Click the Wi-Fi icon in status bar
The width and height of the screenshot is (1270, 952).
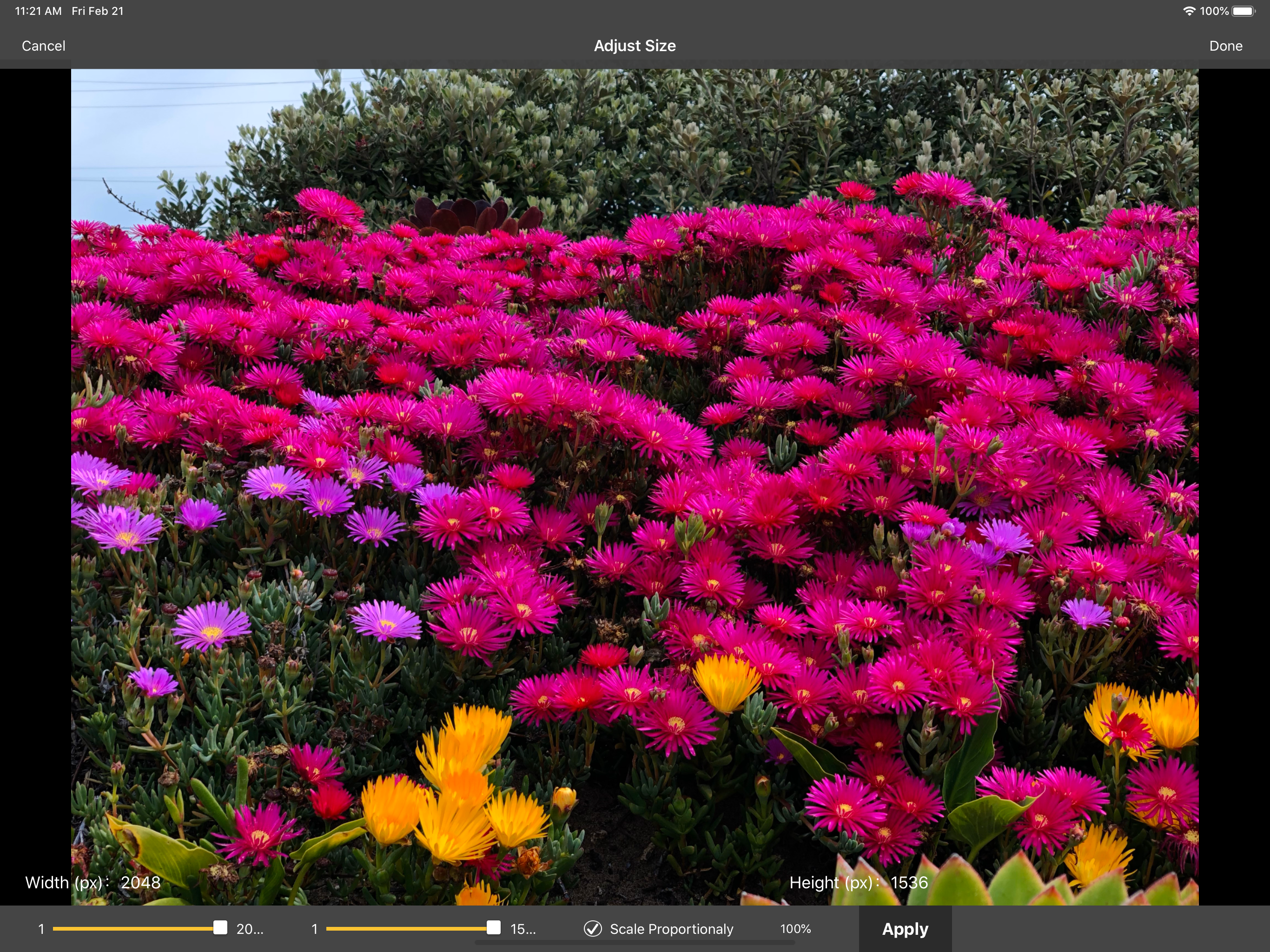point(1189,11)
